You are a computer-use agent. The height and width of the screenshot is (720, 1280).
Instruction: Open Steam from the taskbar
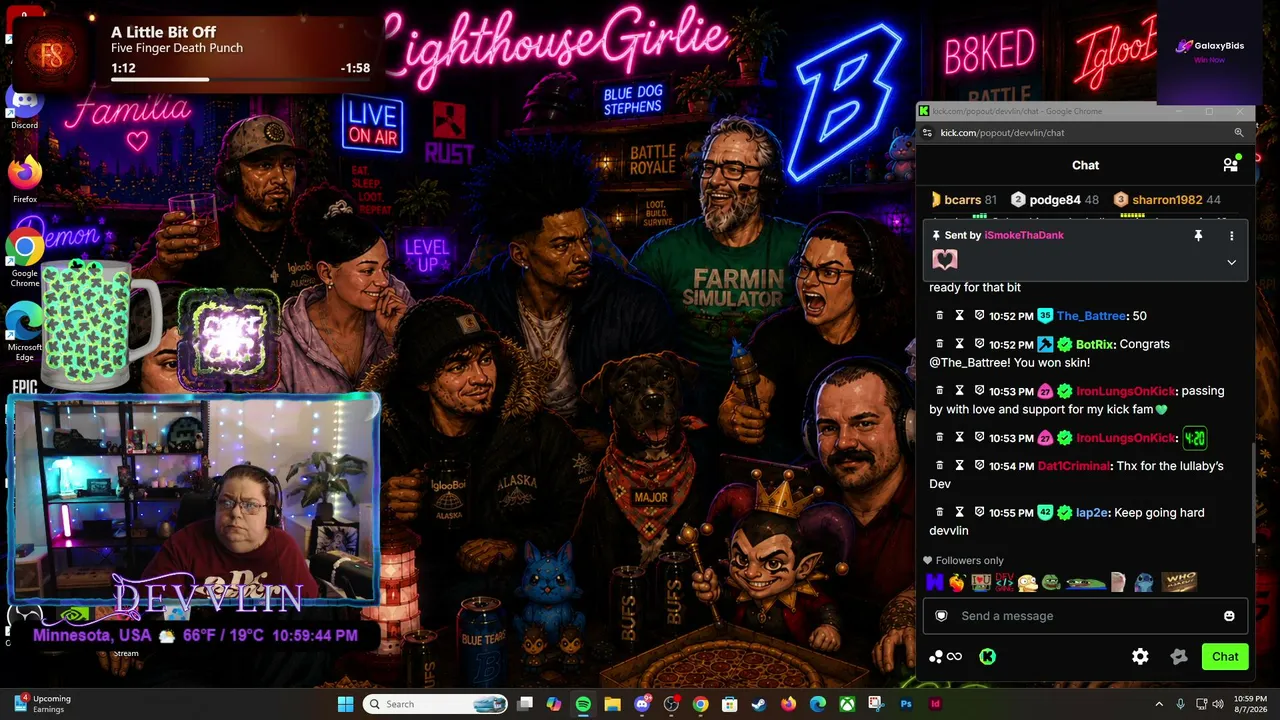(759, 704)
